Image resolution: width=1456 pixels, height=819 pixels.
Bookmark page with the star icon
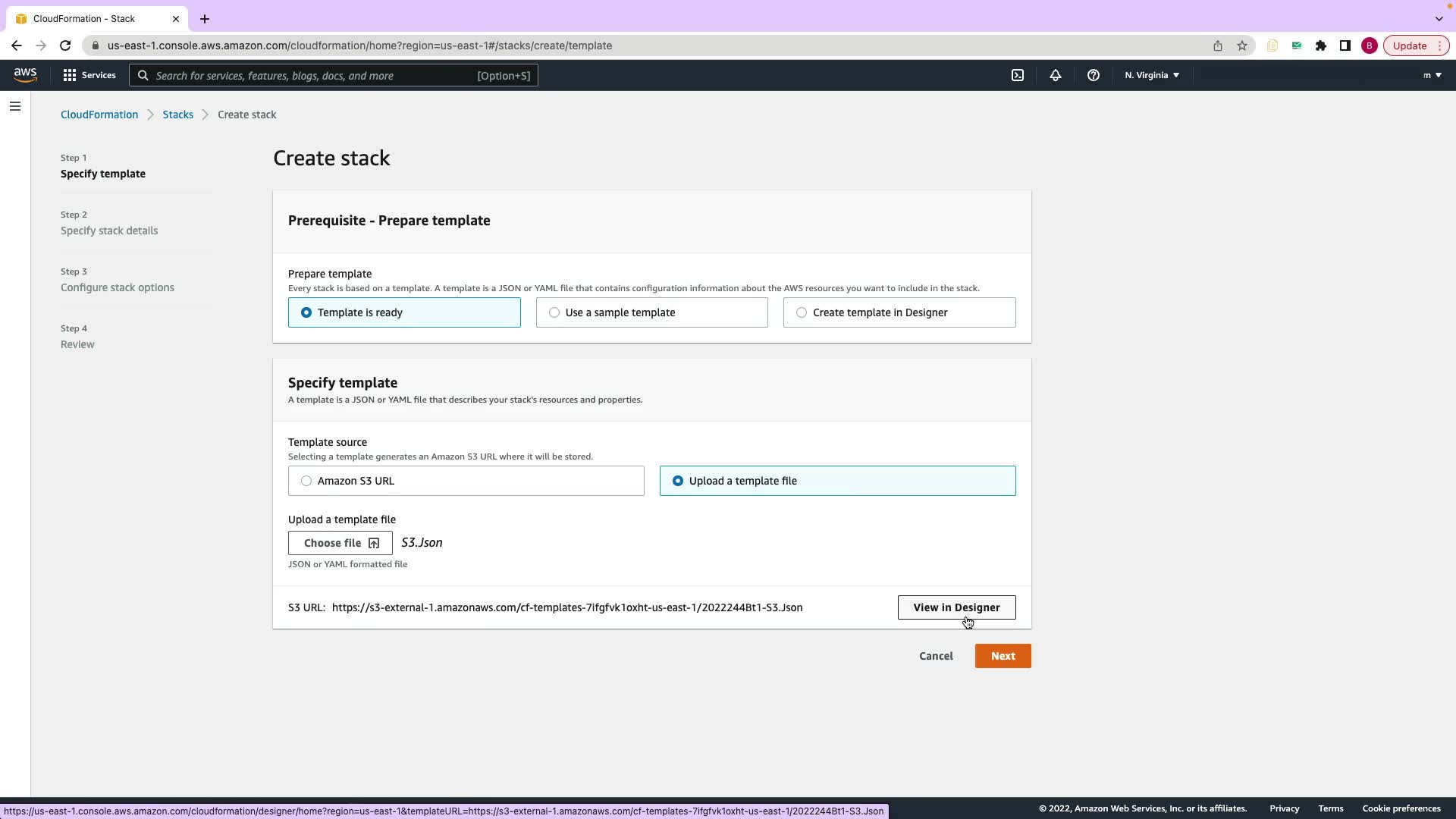click(1241, 45)
